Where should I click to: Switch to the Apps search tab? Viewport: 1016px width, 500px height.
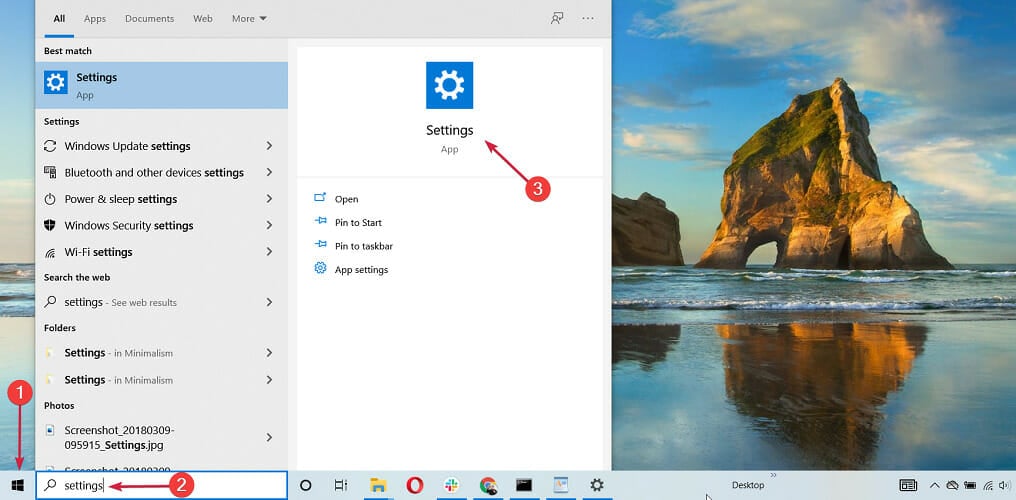coord(95,18)
